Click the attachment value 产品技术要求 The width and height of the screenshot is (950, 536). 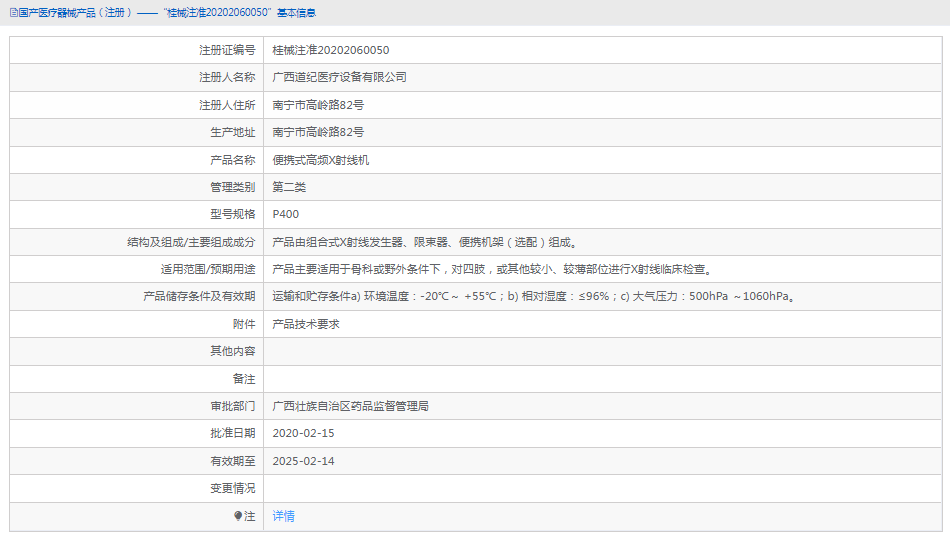306,324
